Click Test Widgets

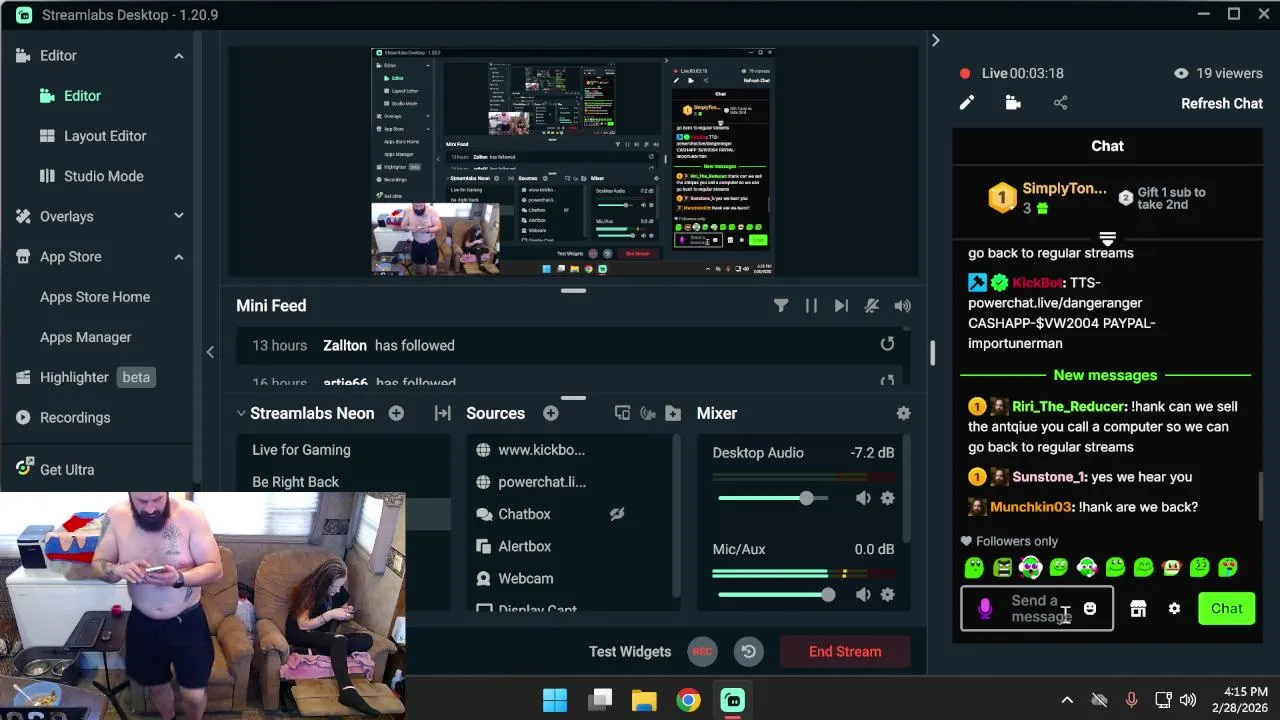click(630, 652)
